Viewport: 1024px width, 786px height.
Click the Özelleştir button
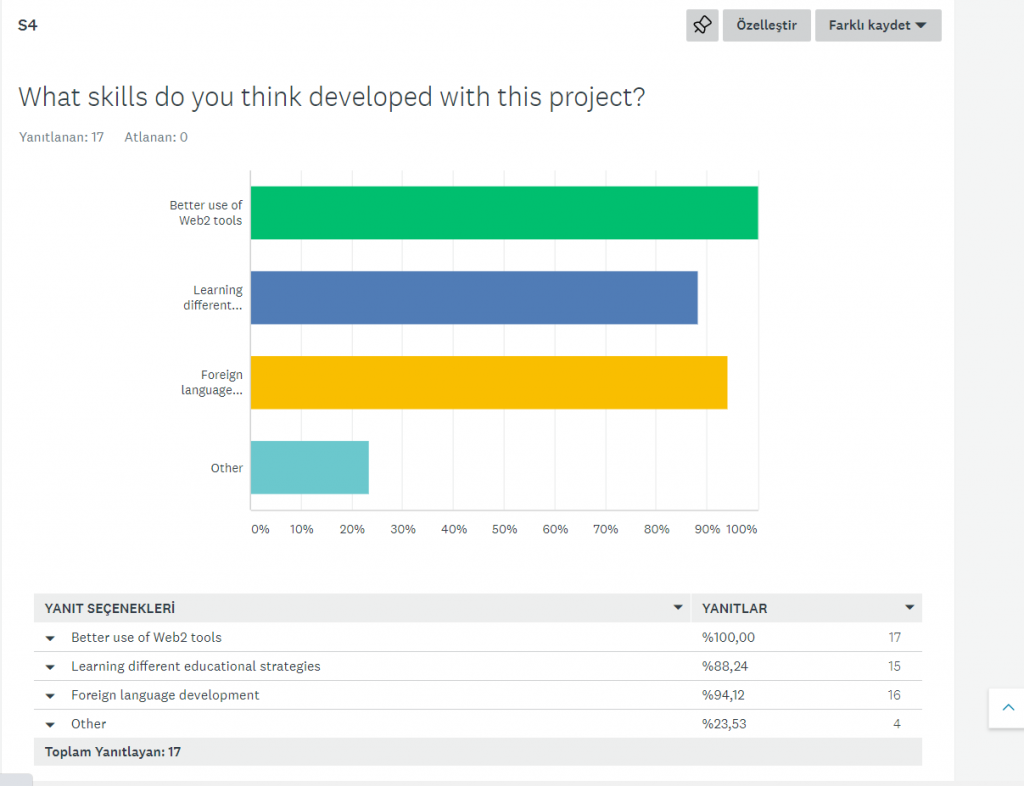pos(766,26)
